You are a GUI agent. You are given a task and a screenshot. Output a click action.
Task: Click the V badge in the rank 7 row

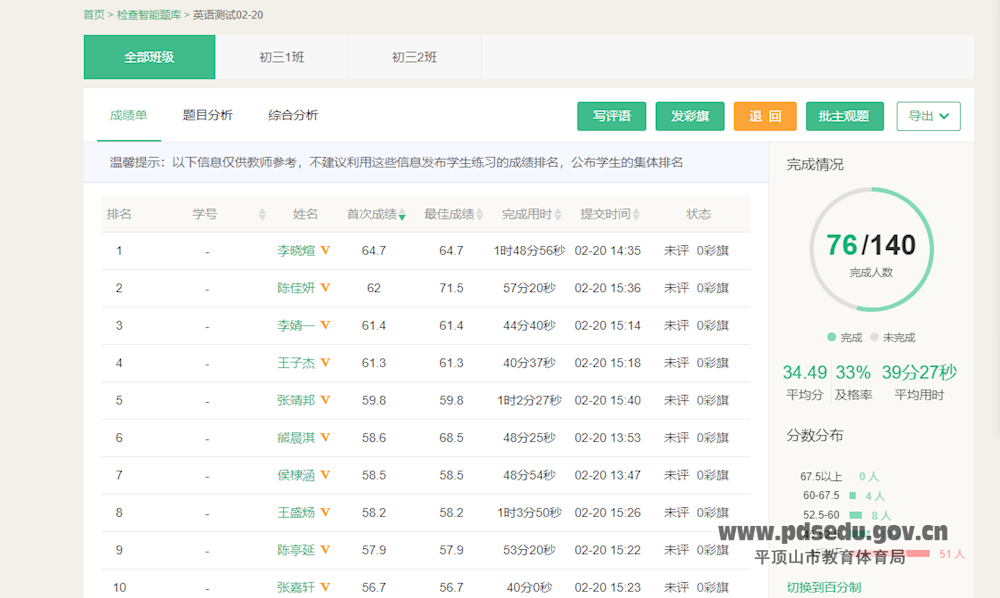point(325,475)
